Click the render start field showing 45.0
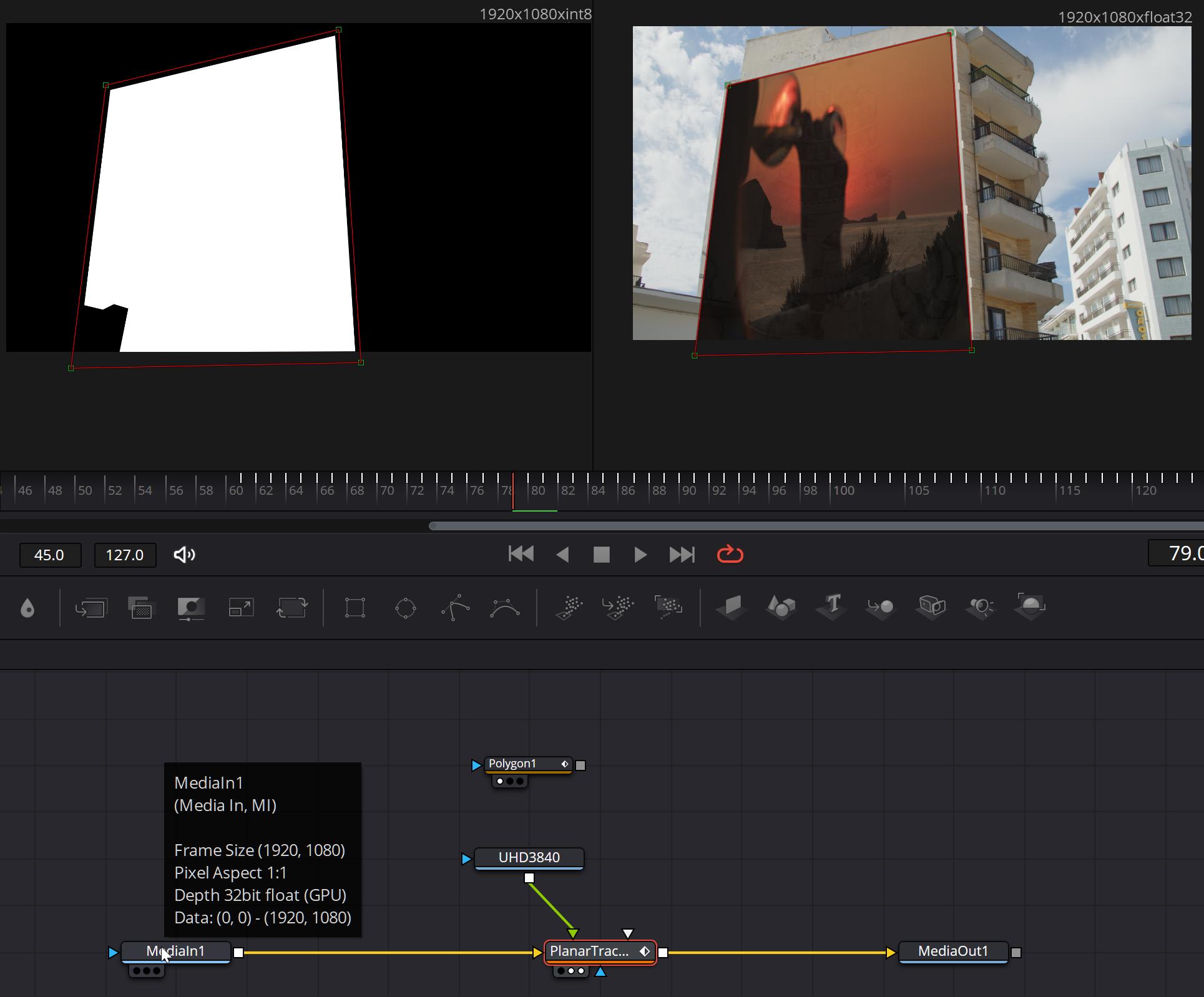 50,555
